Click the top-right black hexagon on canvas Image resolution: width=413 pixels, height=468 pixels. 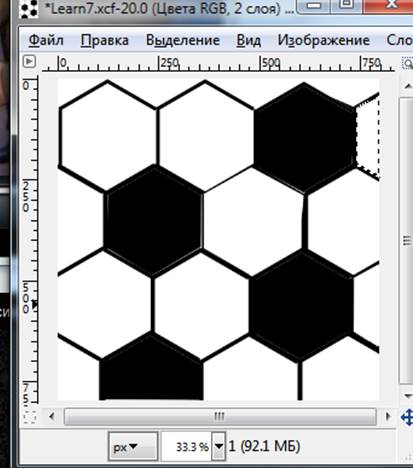304,137
